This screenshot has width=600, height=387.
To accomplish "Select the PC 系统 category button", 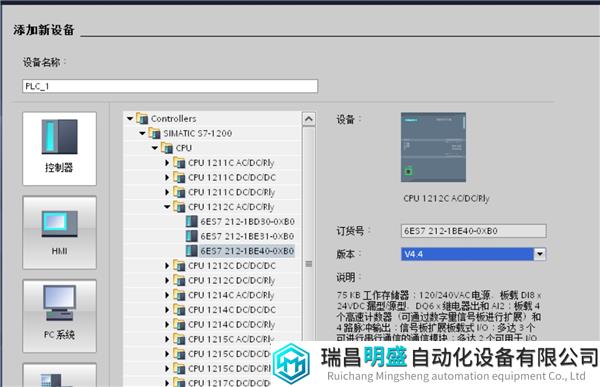I will [59, 316].
